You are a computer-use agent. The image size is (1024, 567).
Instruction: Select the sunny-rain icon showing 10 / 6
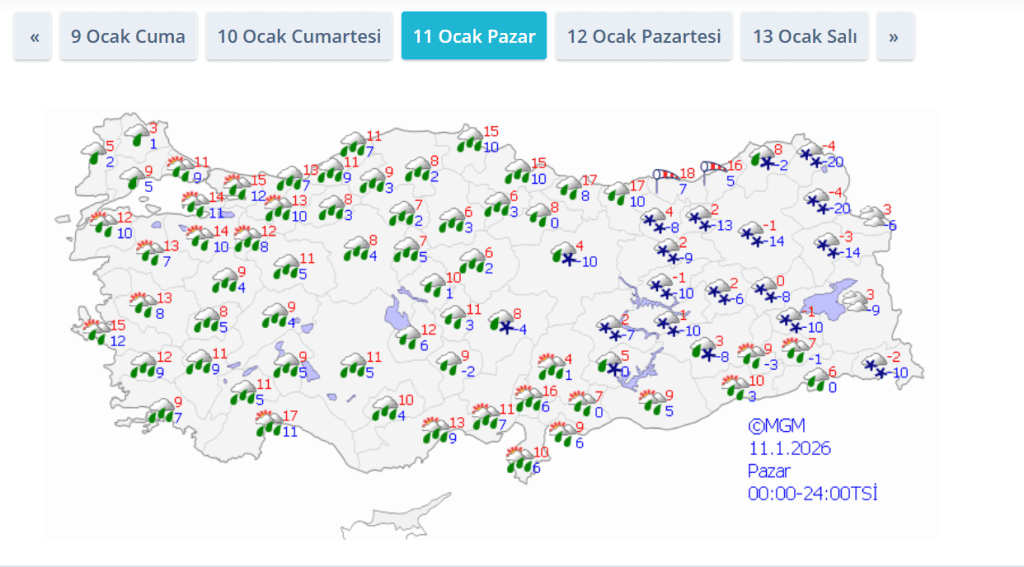tap(518, 460)
